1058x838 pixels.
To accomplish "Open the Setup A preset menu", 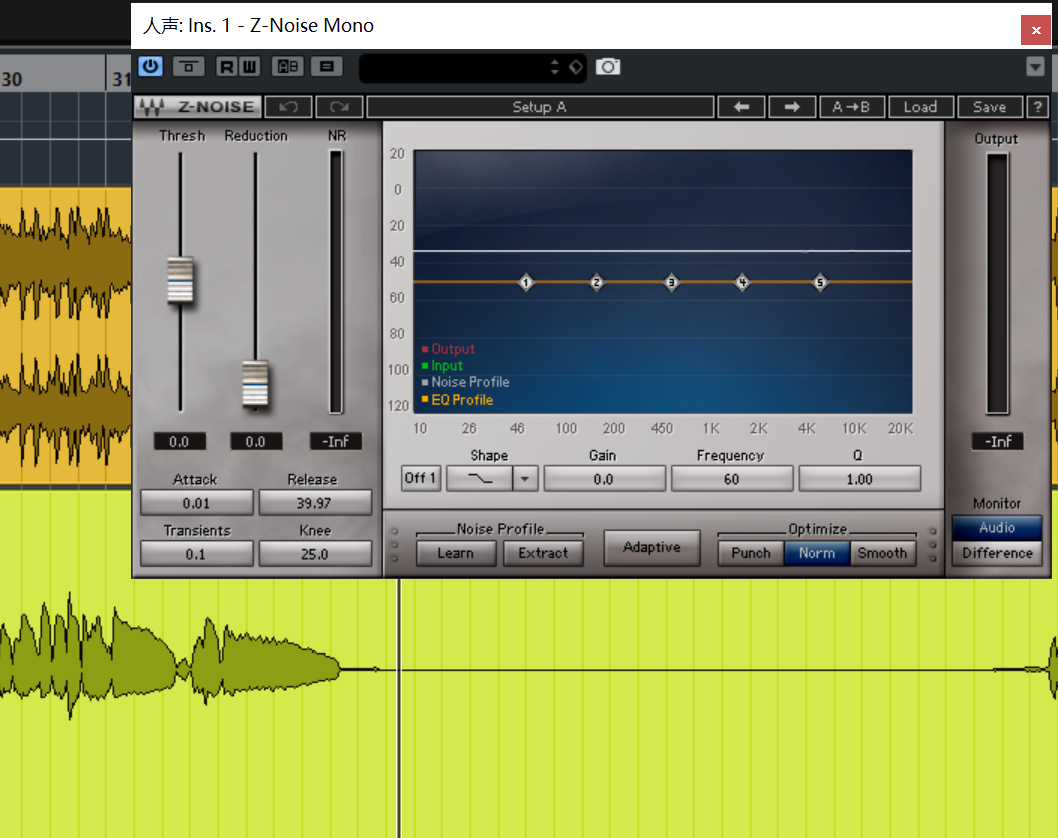I will (x=540, y=107).
